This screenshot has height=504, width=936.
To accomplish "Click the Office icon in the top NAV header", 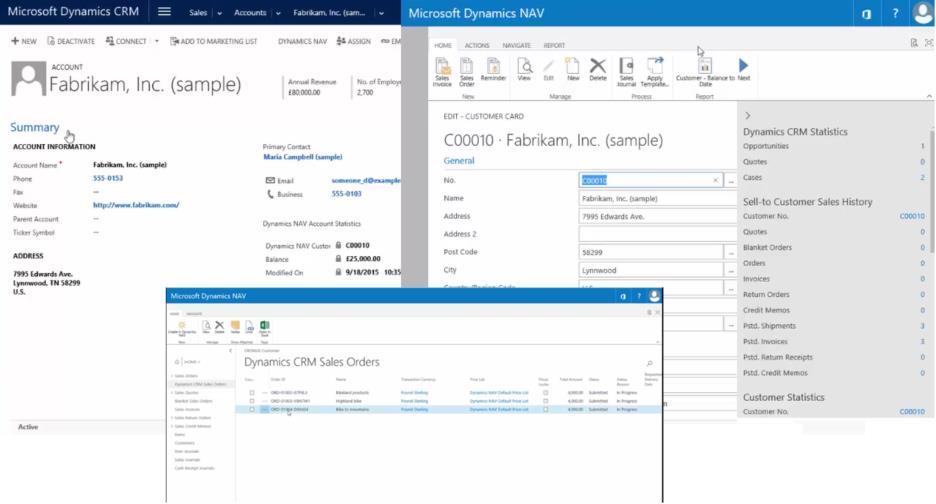I will tap(866, 14).
